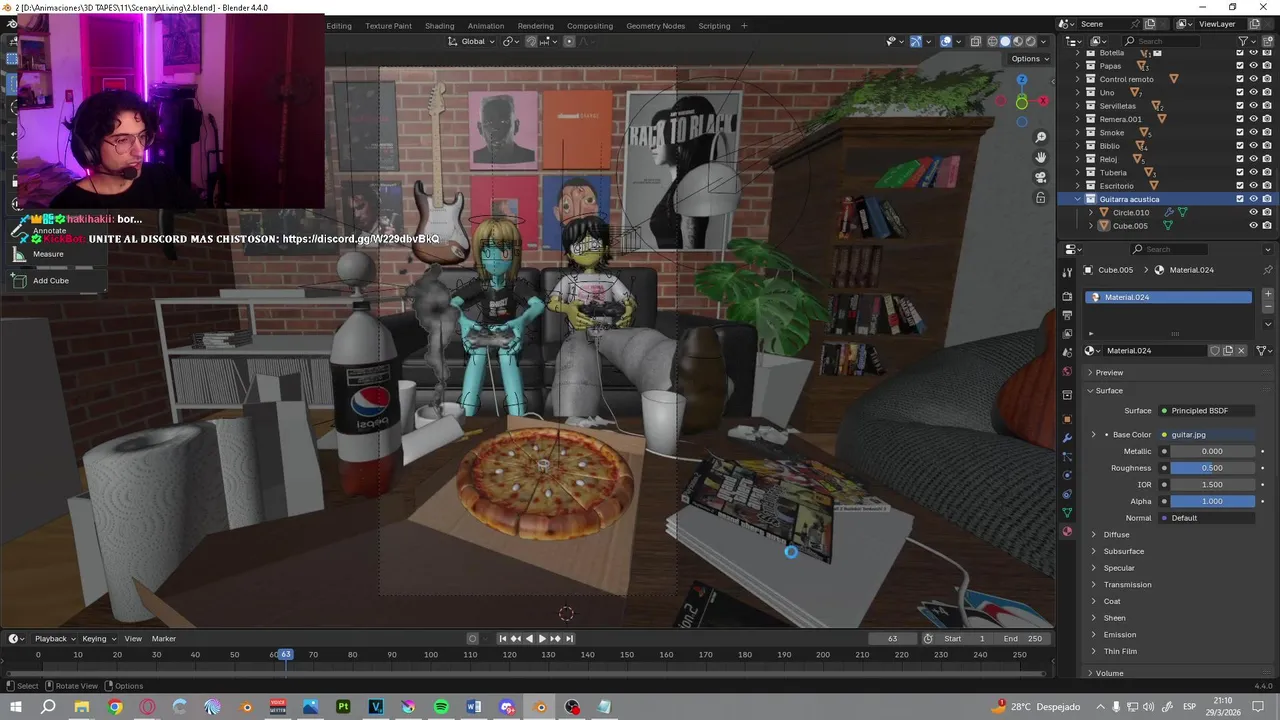The image size is (1280, 720).
Task: Uncheck the Guitarra acustica collection checkbox
Action: click(1240, 199)
